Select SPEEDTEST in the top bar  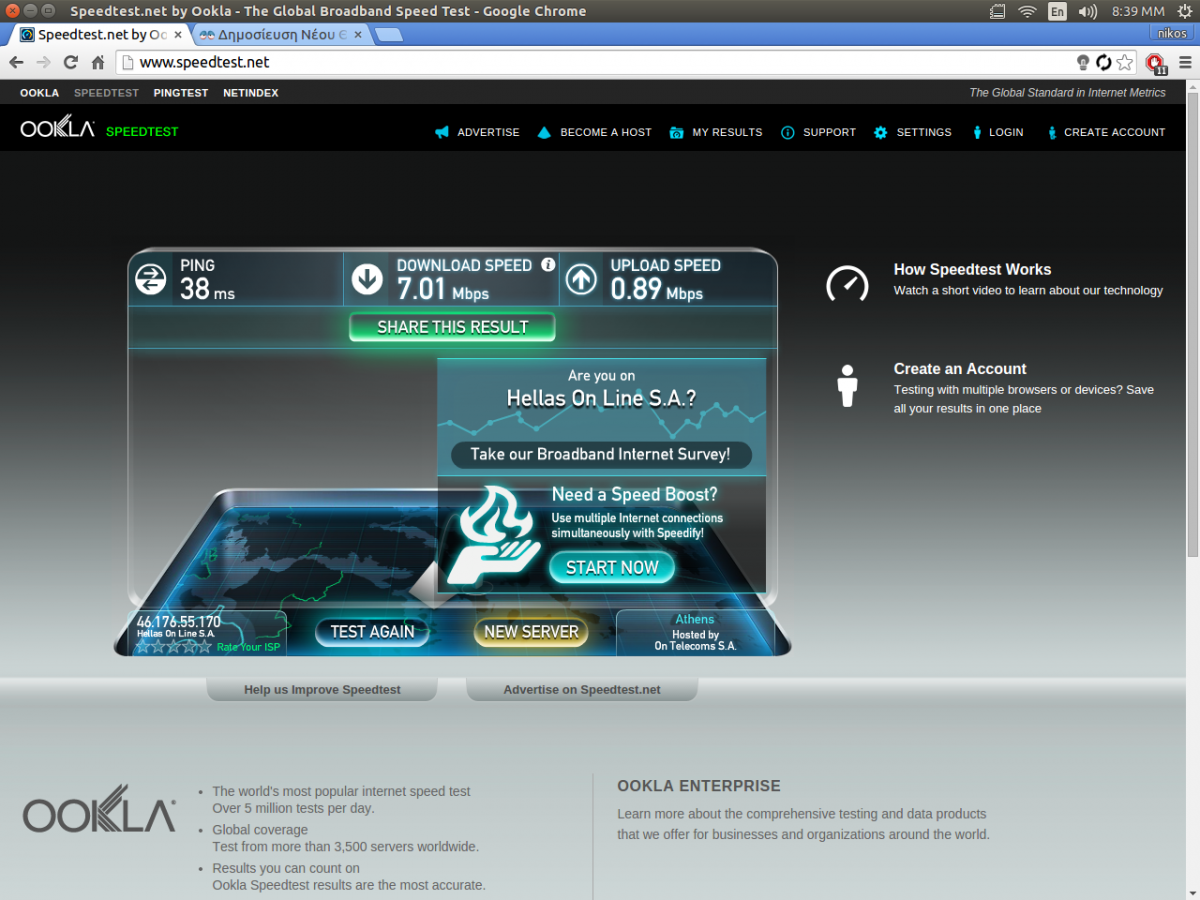click(x=106, y=93)
